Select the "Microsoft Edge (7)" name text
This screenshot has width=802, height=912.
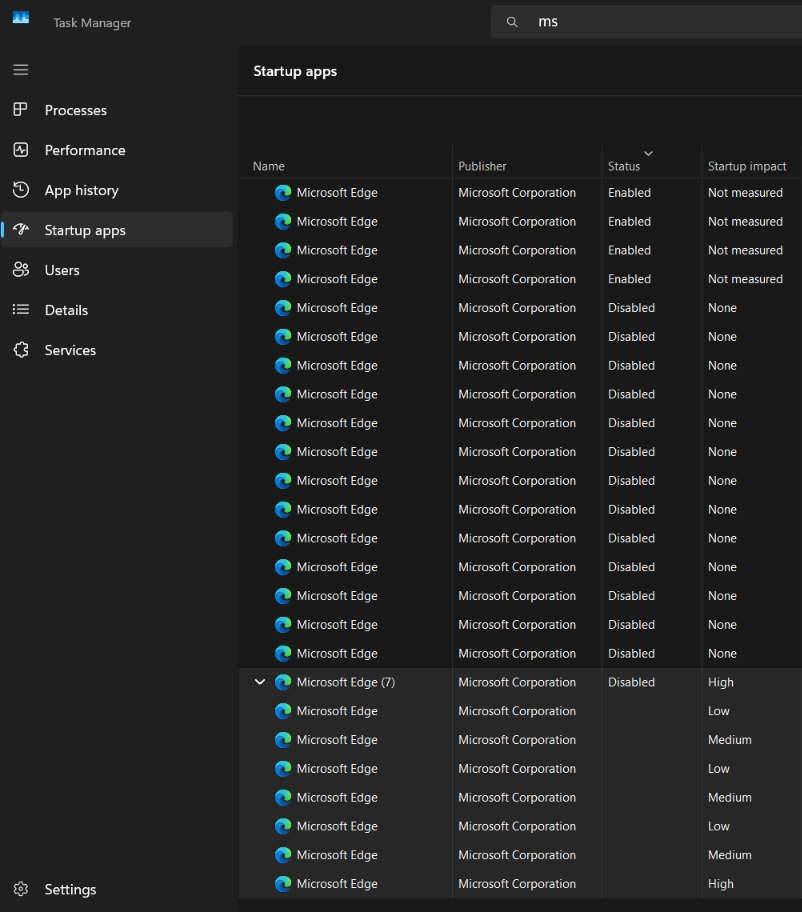(x=345, y=682)
